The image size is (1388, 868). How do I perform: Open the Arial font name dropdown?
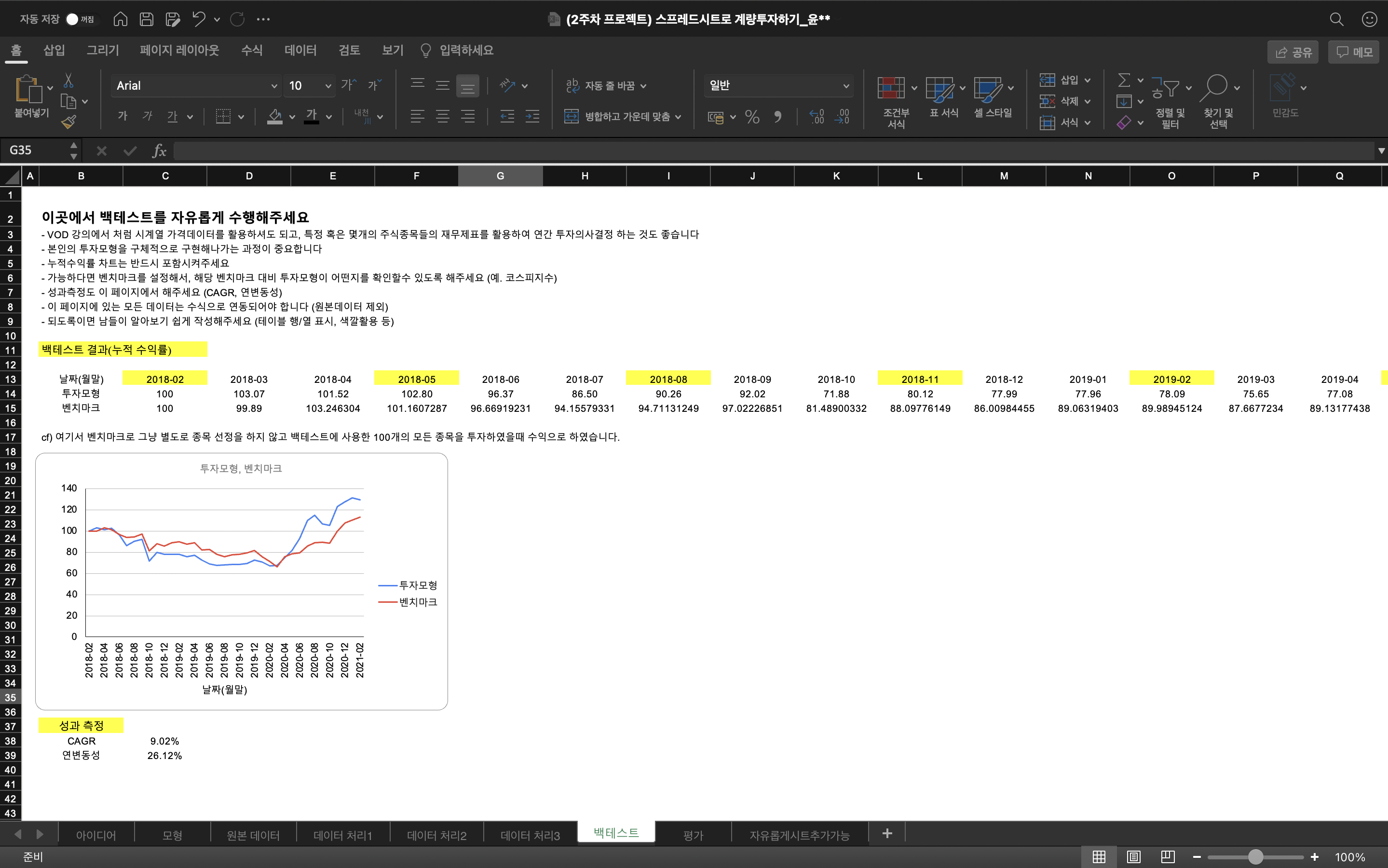(x=274, y=85)
